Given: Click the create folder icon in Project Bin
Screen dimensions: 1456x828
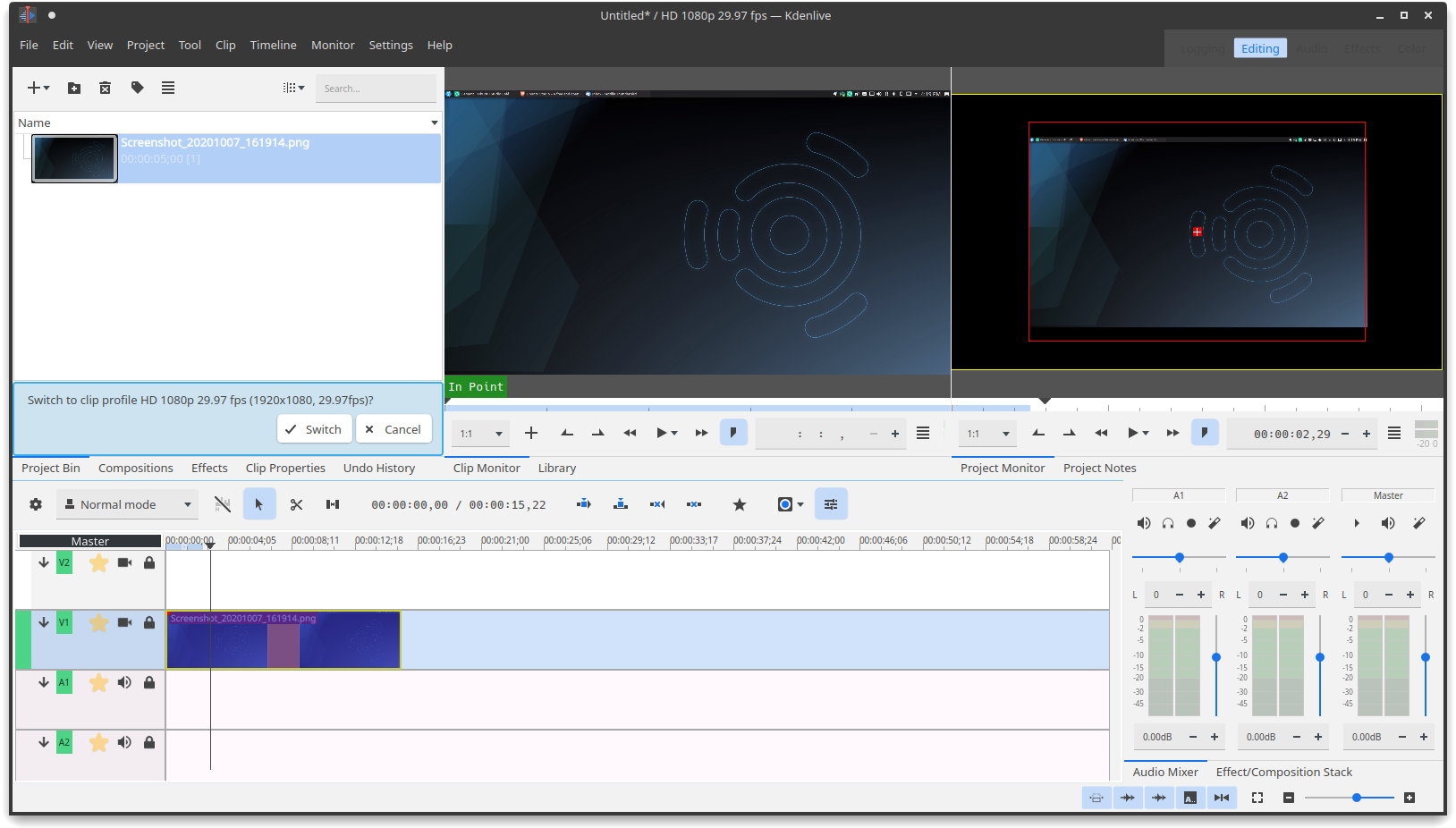Looking at the screenshot, I should click(x=73, y=88).
